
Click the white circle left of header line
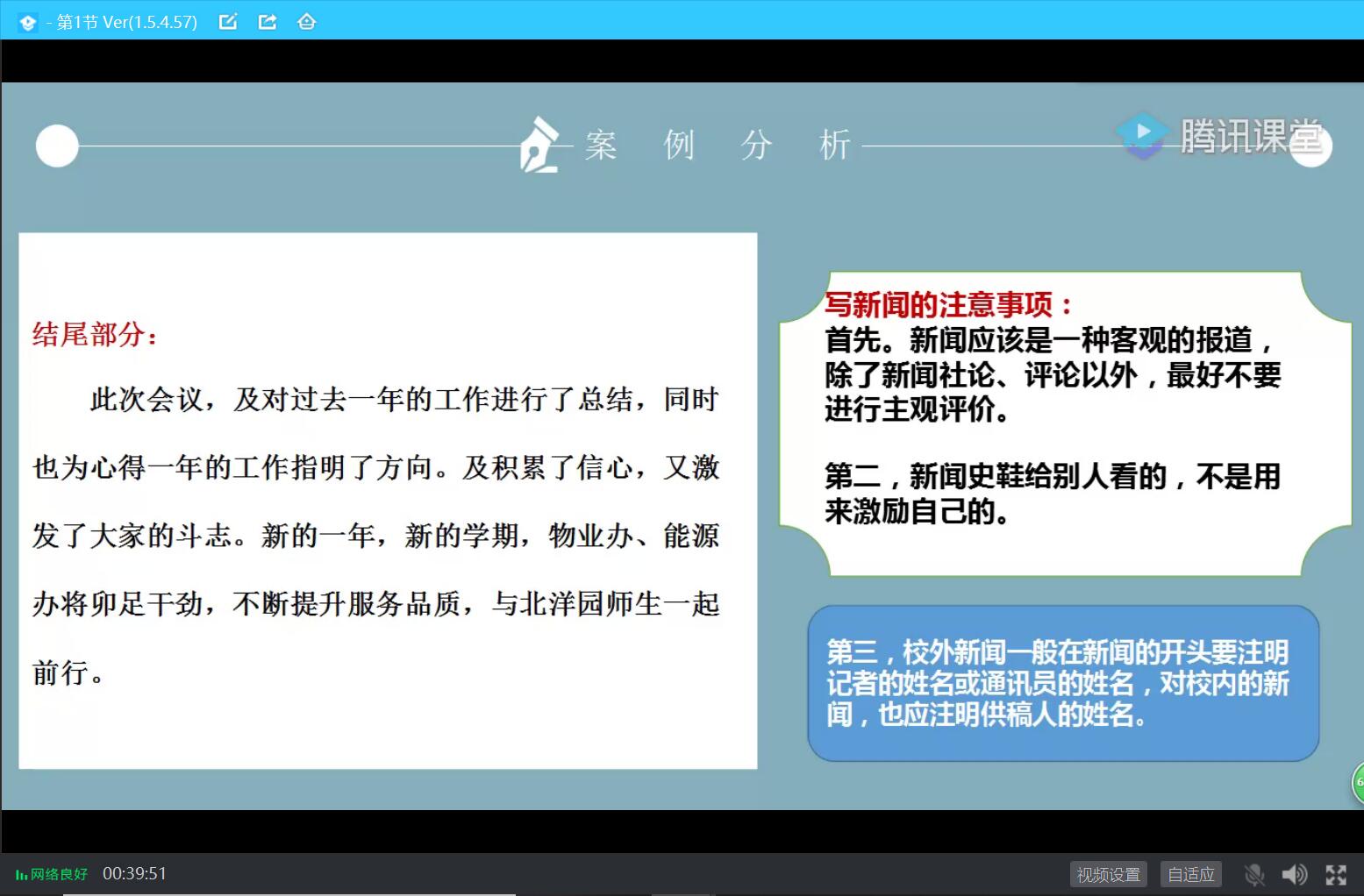[57, 146]
